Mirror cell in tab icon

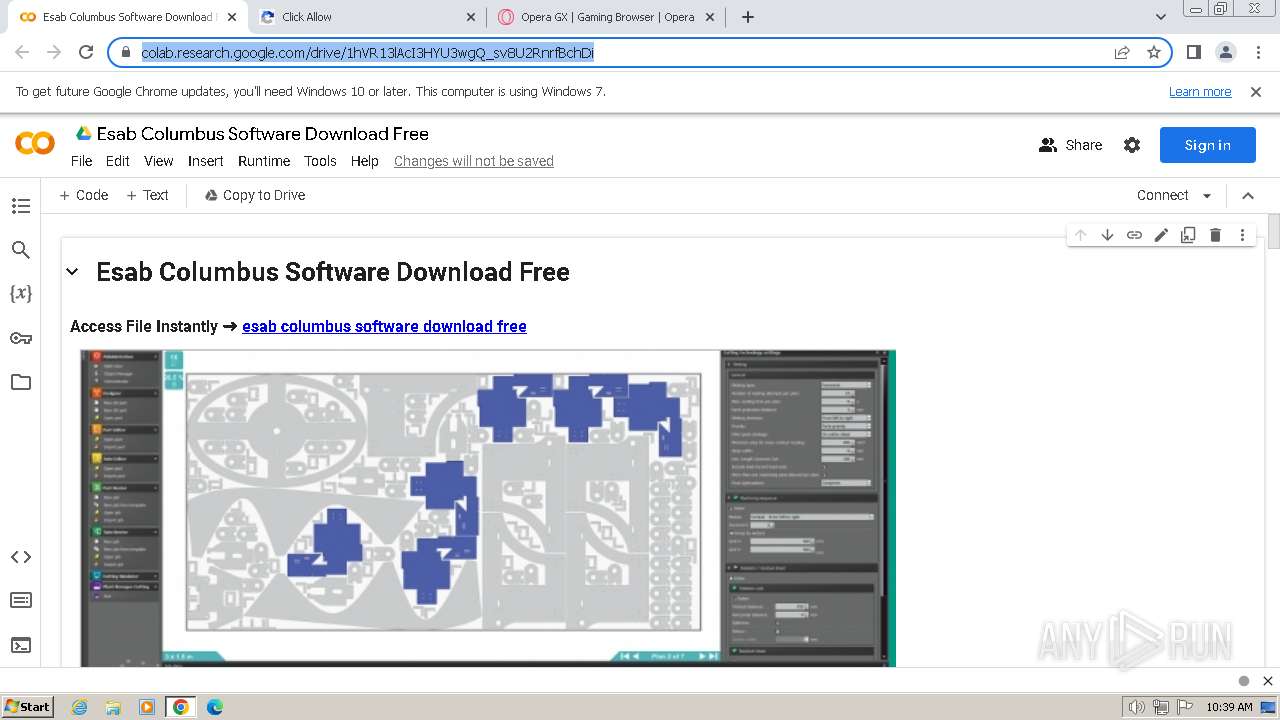coord(1188,235)
